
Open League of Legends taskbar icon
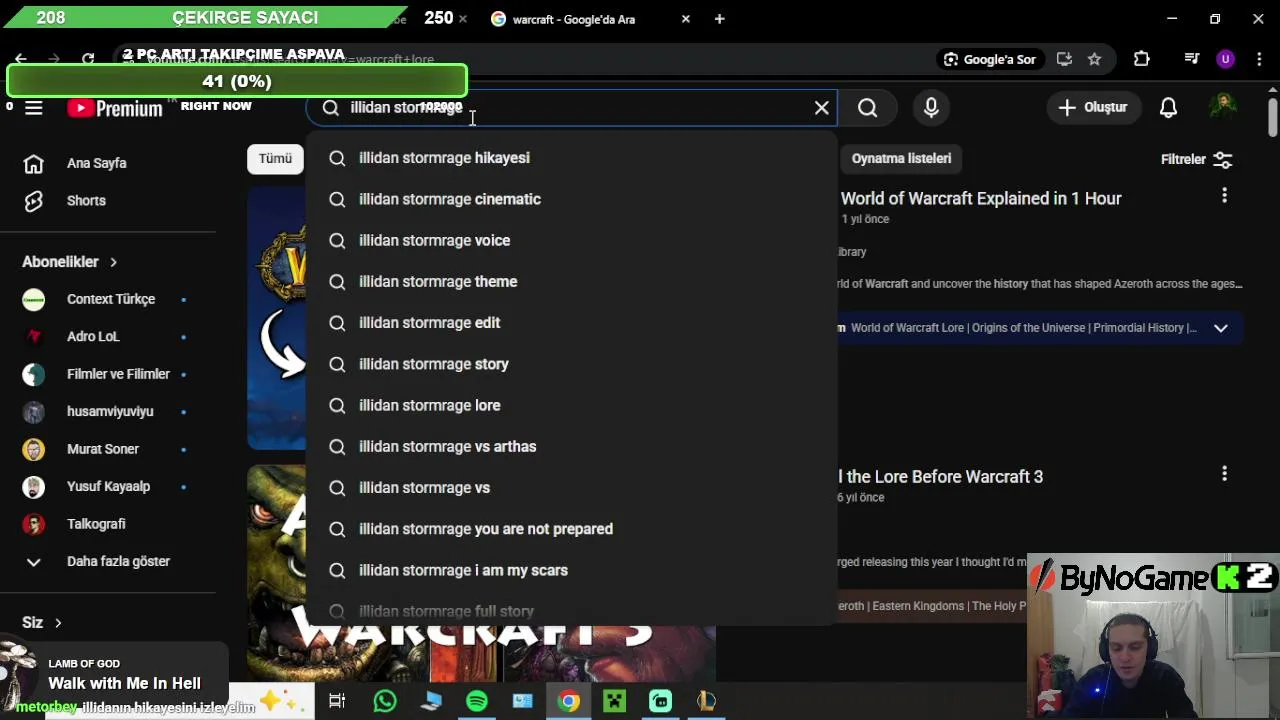[x=707, y=701]
